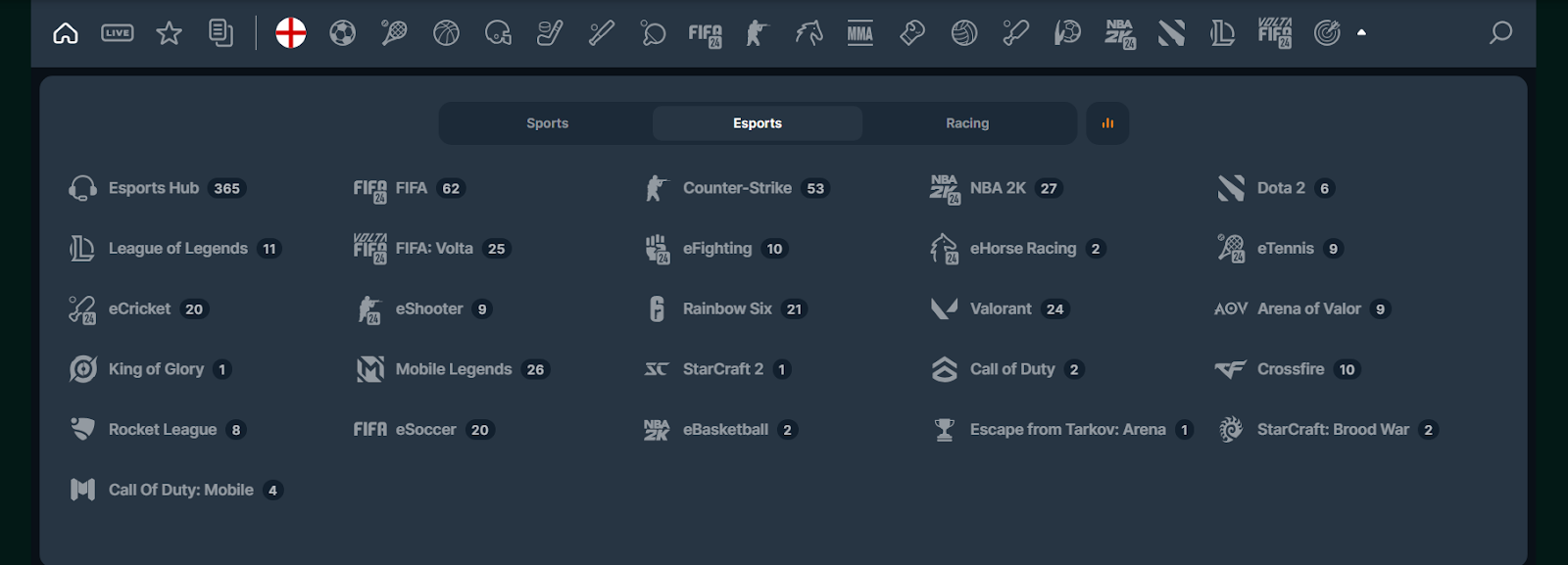Open Rocket League category
The image size is (1568, 565).
(x=157, y=430)
